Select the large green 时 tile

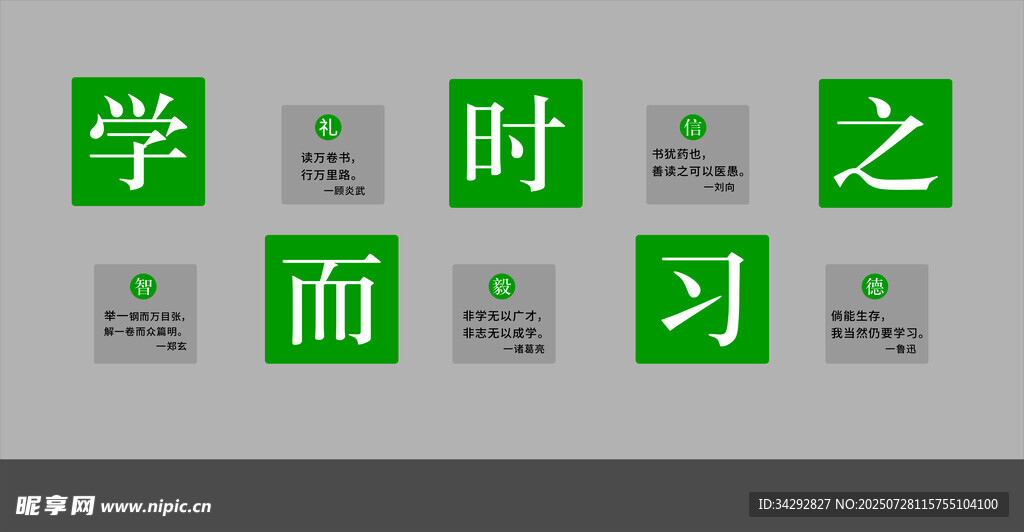pyautogui.click(x=515, y=143)
